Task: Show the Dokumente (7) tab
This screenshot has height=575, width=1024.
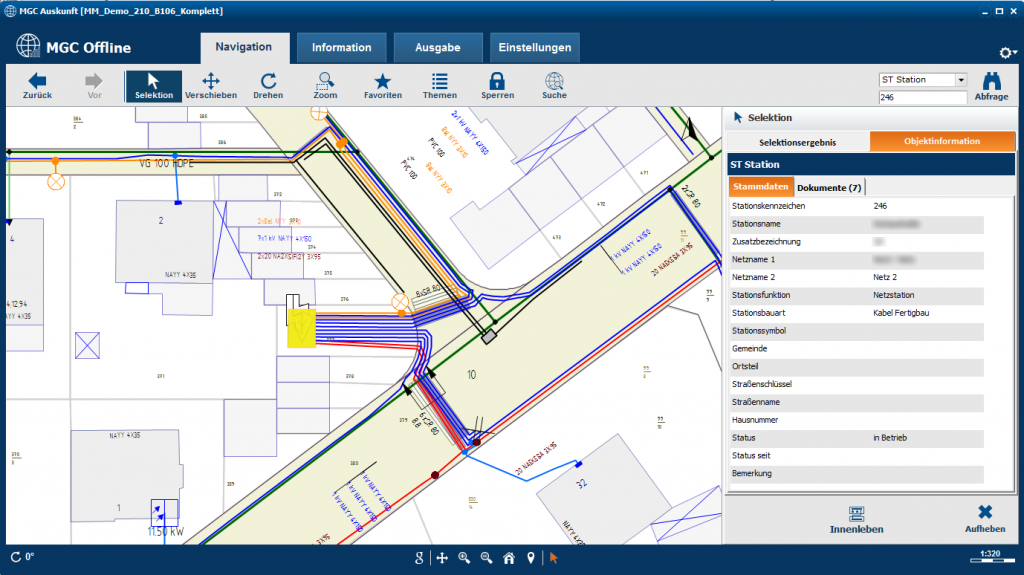Action: pos(829,188)
